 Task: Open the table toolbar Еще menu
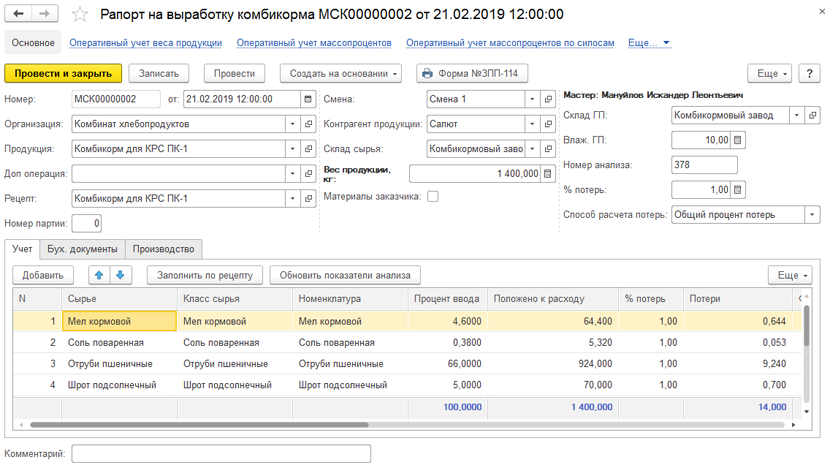pyautogui.click(x=790, y=275)
